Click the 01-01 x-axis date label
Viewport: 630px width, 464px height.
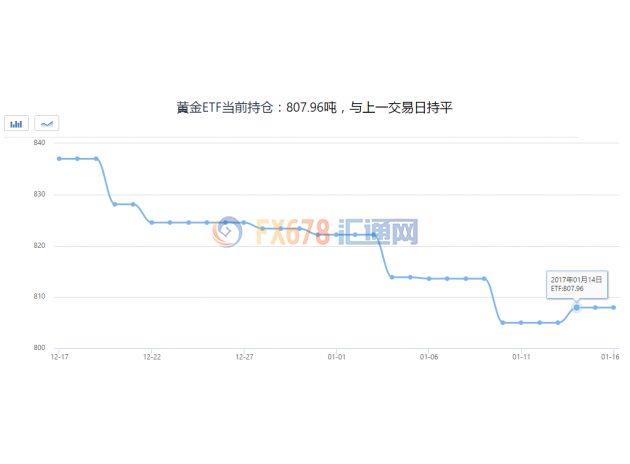tap(336, 356)
